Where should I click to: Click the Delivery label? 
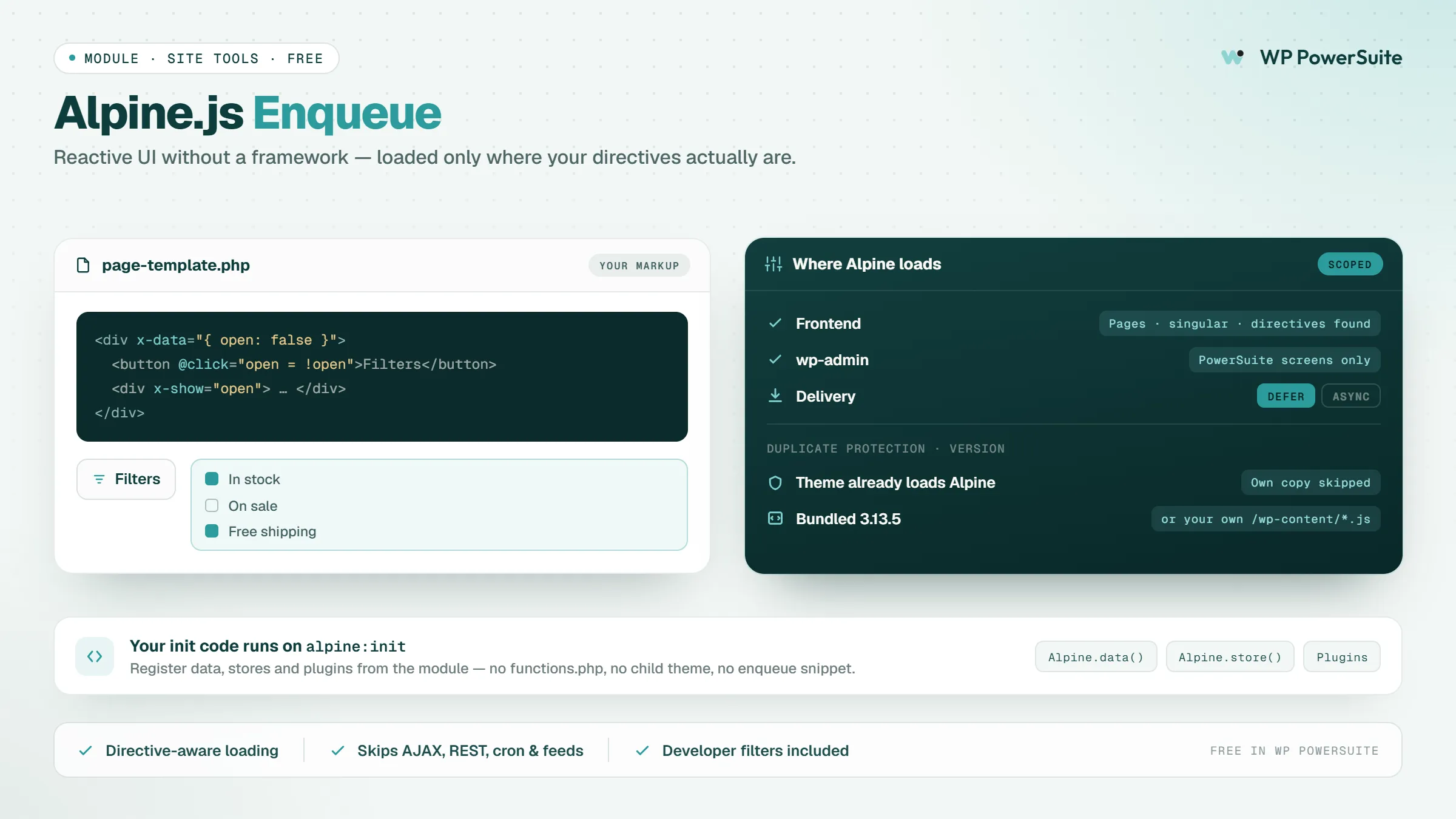click(826, 396)
